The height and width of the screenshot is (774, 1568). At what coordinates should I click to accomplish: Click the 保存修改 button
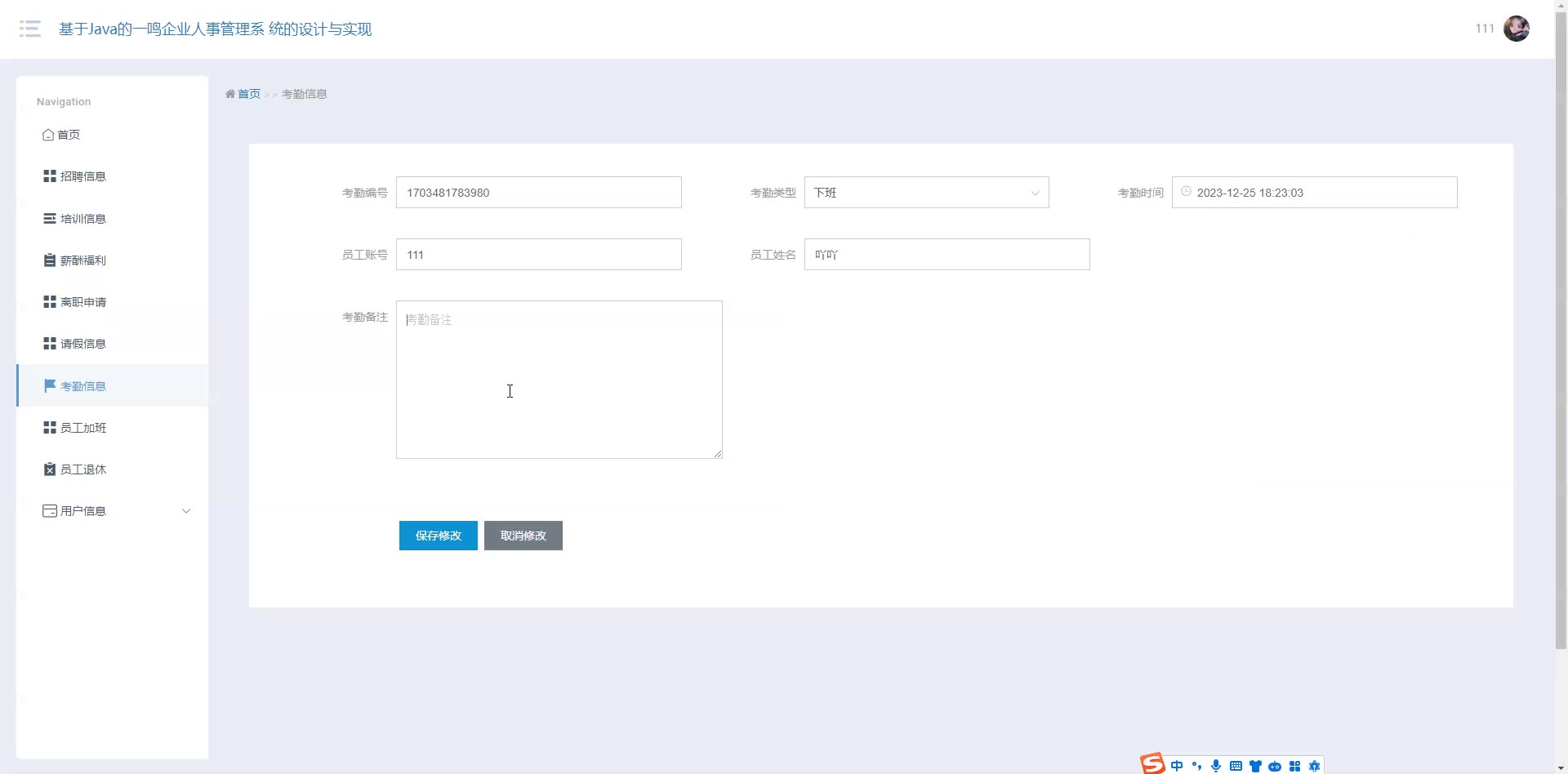pos(439,536)
